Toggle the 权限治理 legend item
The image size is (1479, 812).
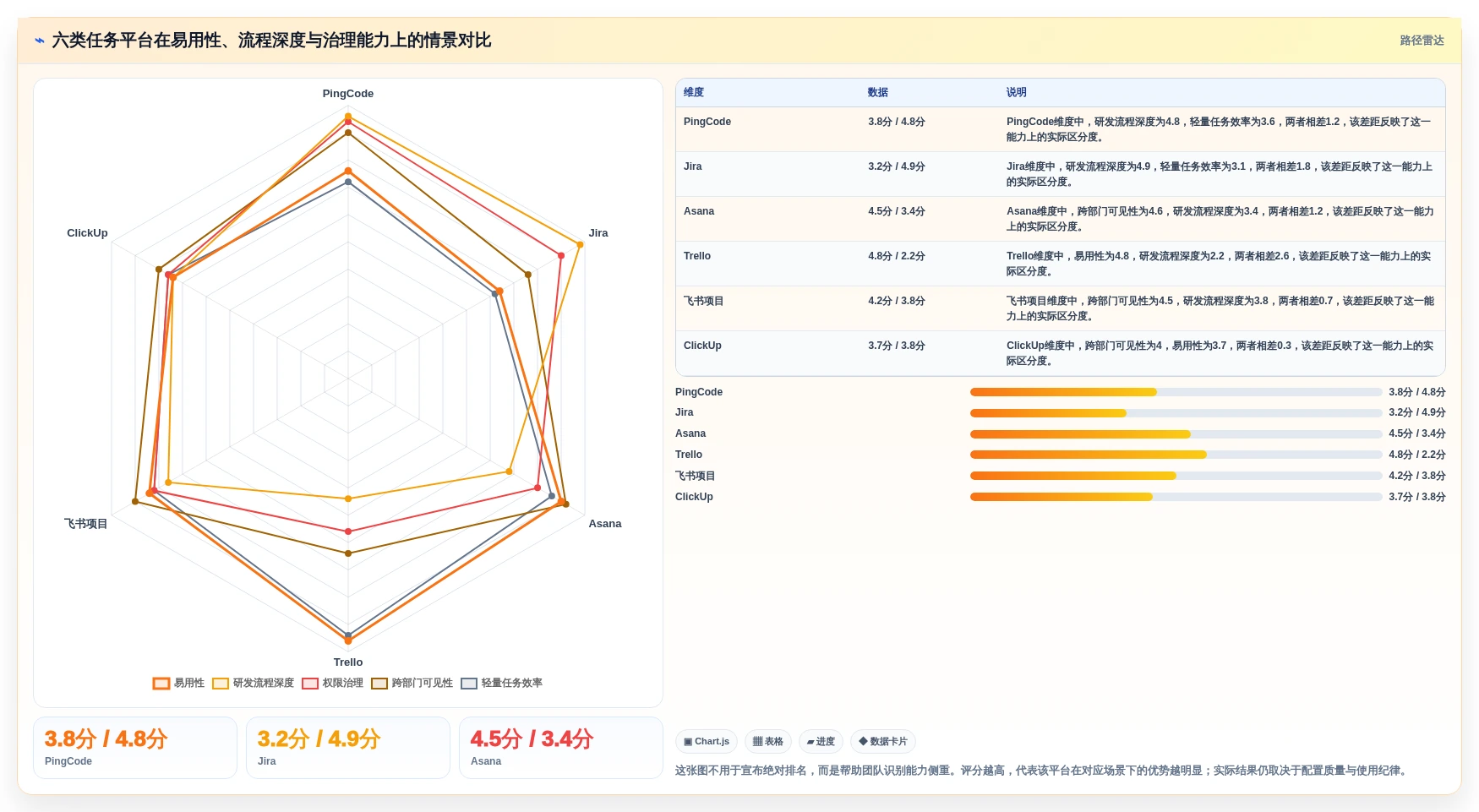click(x=332, y=684)
